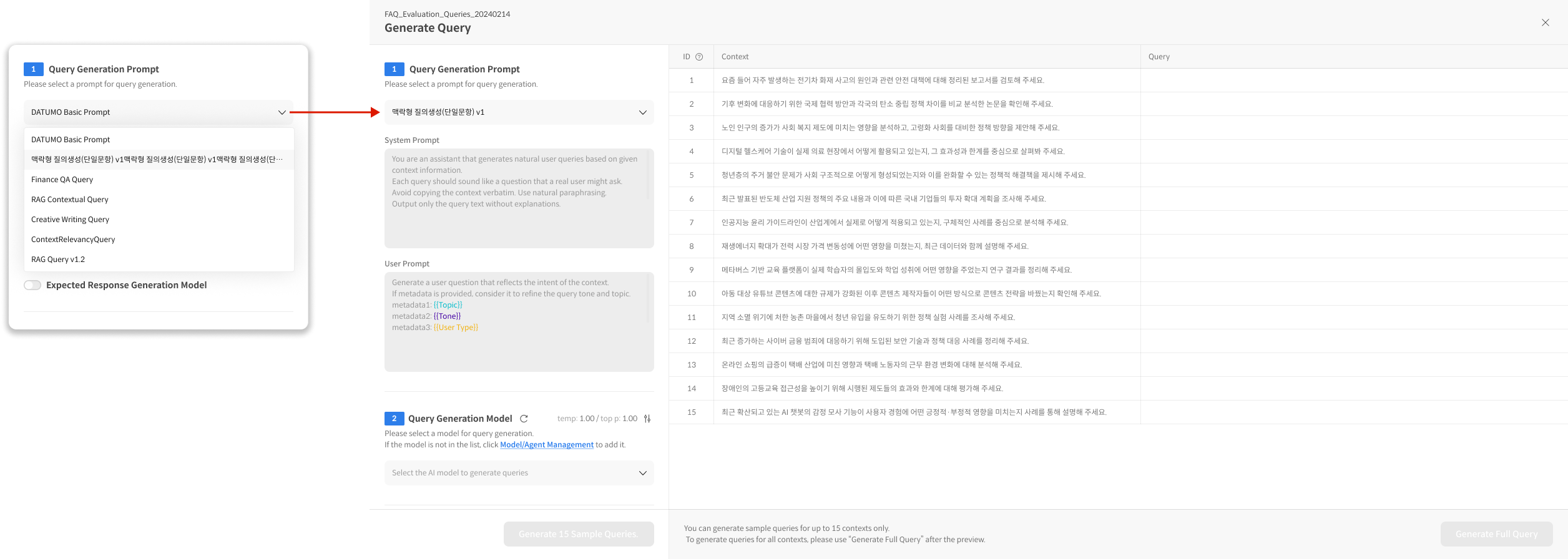Screen dimensions: 1568x559
Task: Pick the Creative Writing Query option
Action: pos(71,220)
